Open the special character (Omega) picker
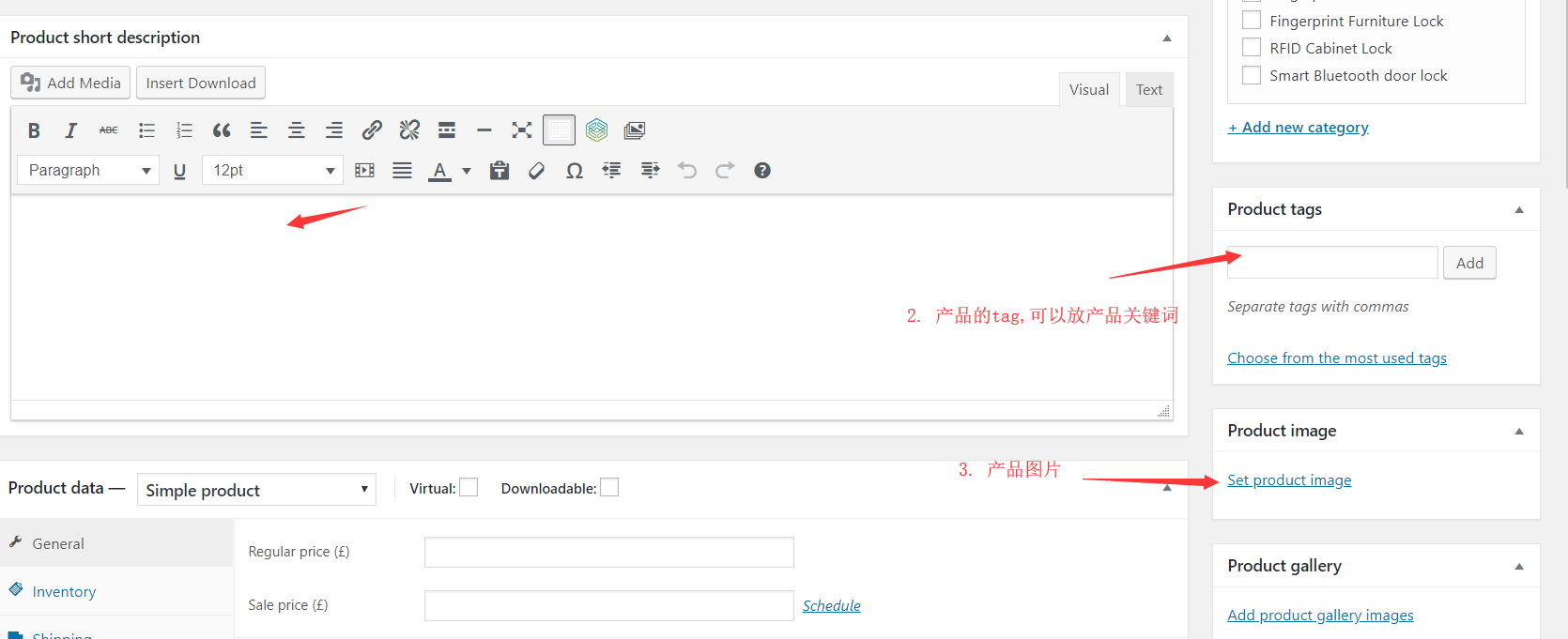 point(575,171)
